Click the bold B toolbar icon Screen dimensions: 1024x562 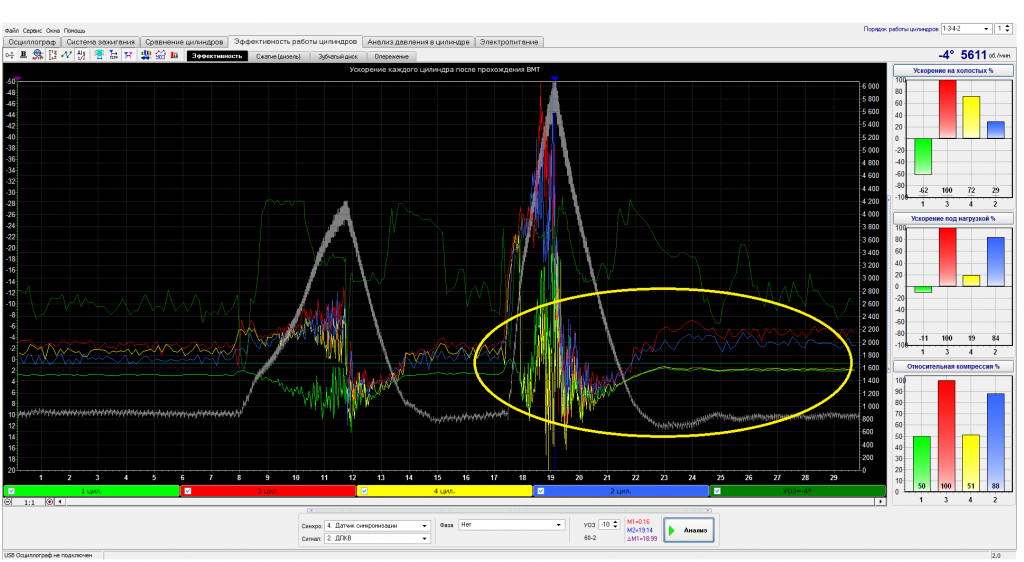[x=24, y=55]
